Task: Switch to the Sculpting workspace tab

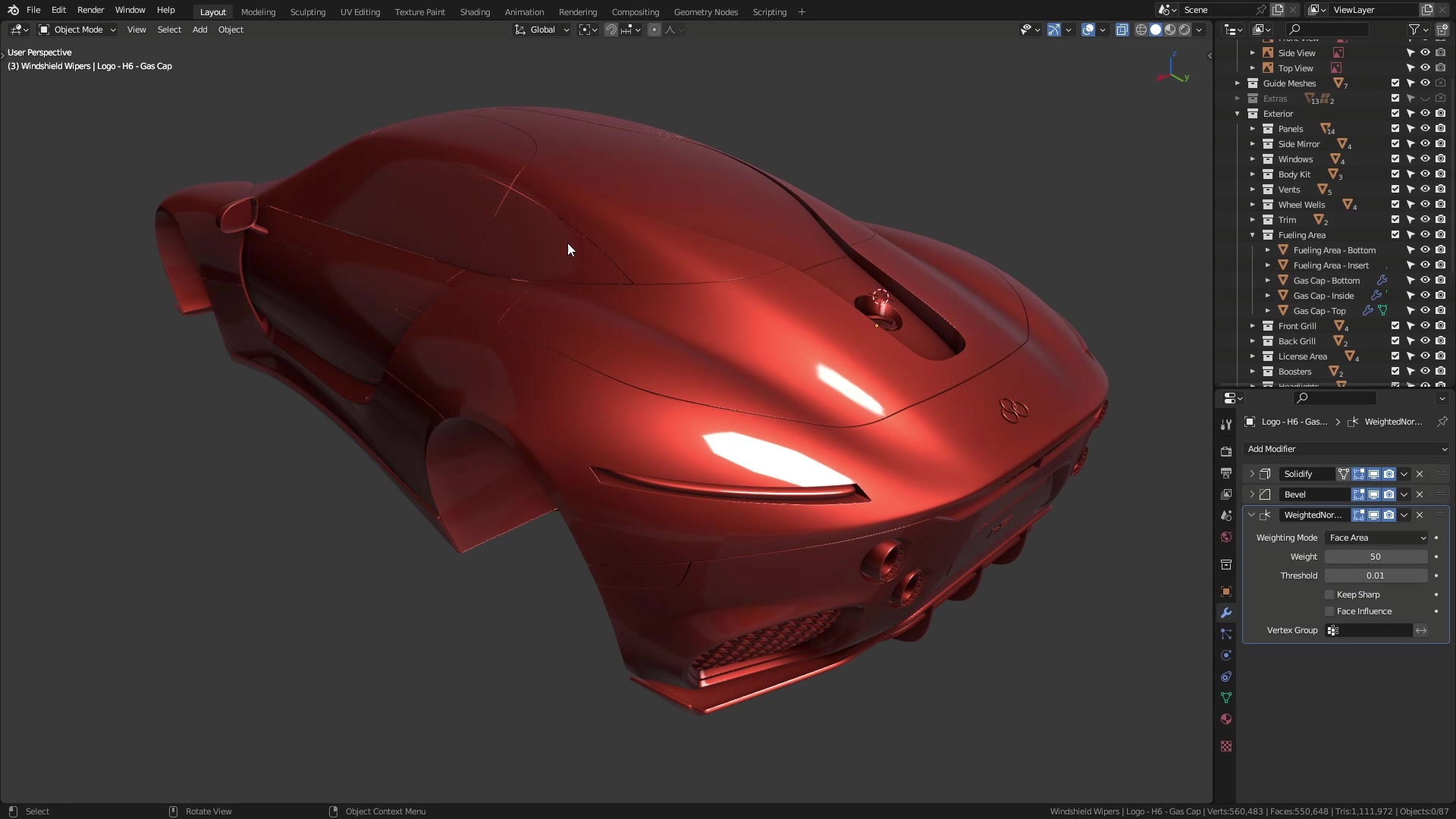Action: [308, 11]
